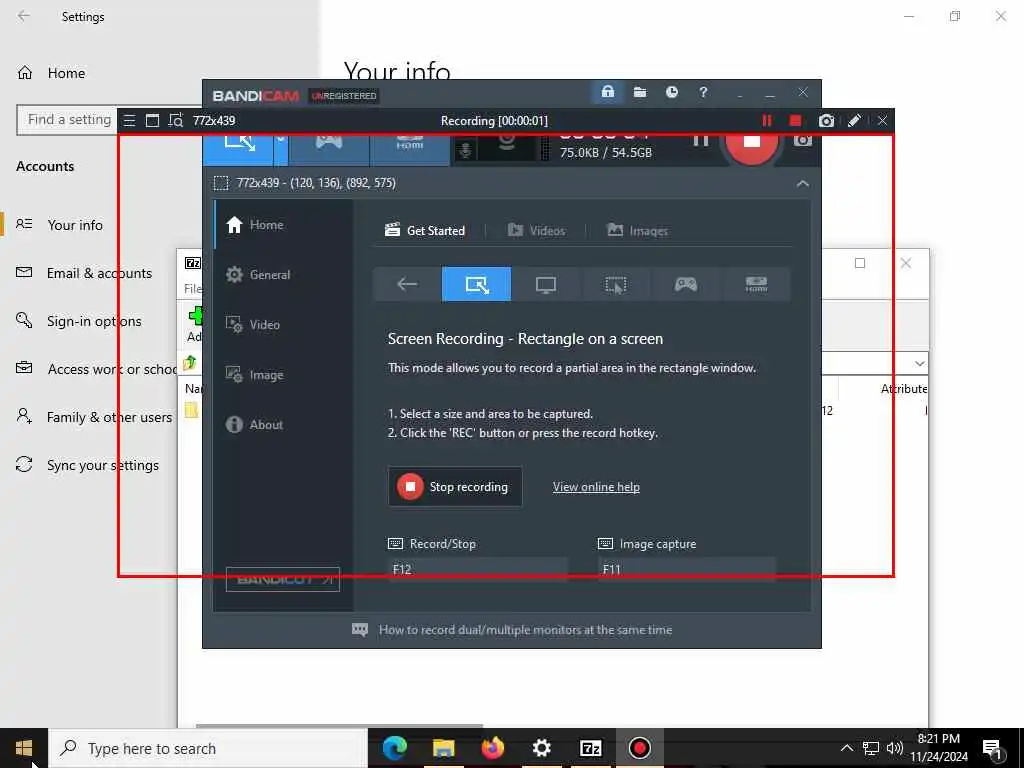This screenshot has width=1024, height=768.
Task: Open the View online help link
Action: 596,487
